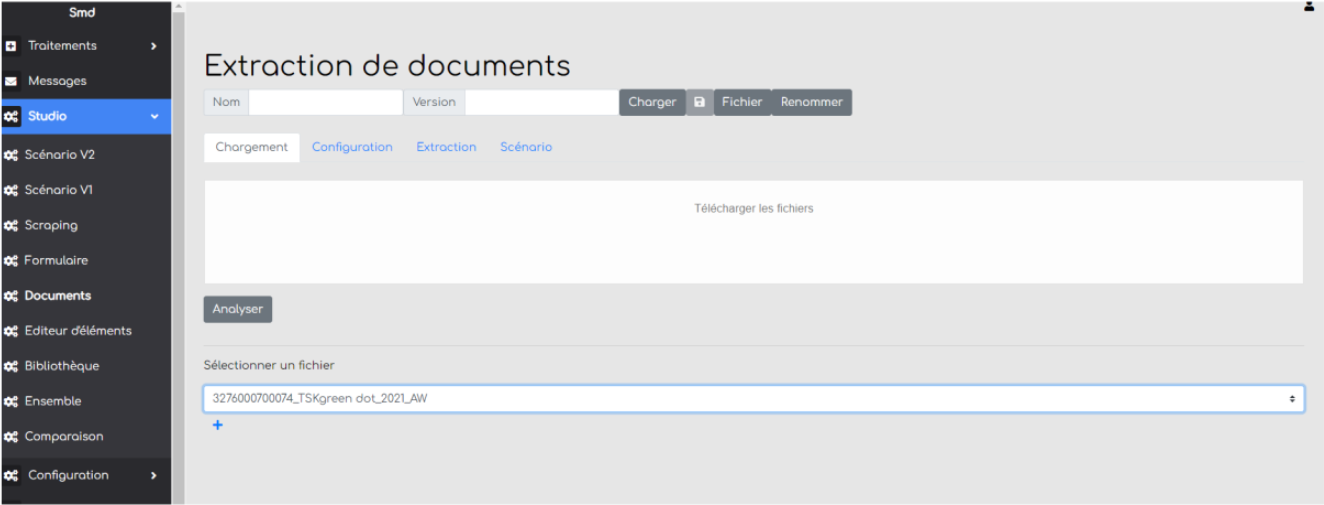Click the envelope icon beside Messages
The width and height of the screenshot is (1324, 505).
pyautogui.click(x=12, y=81)
